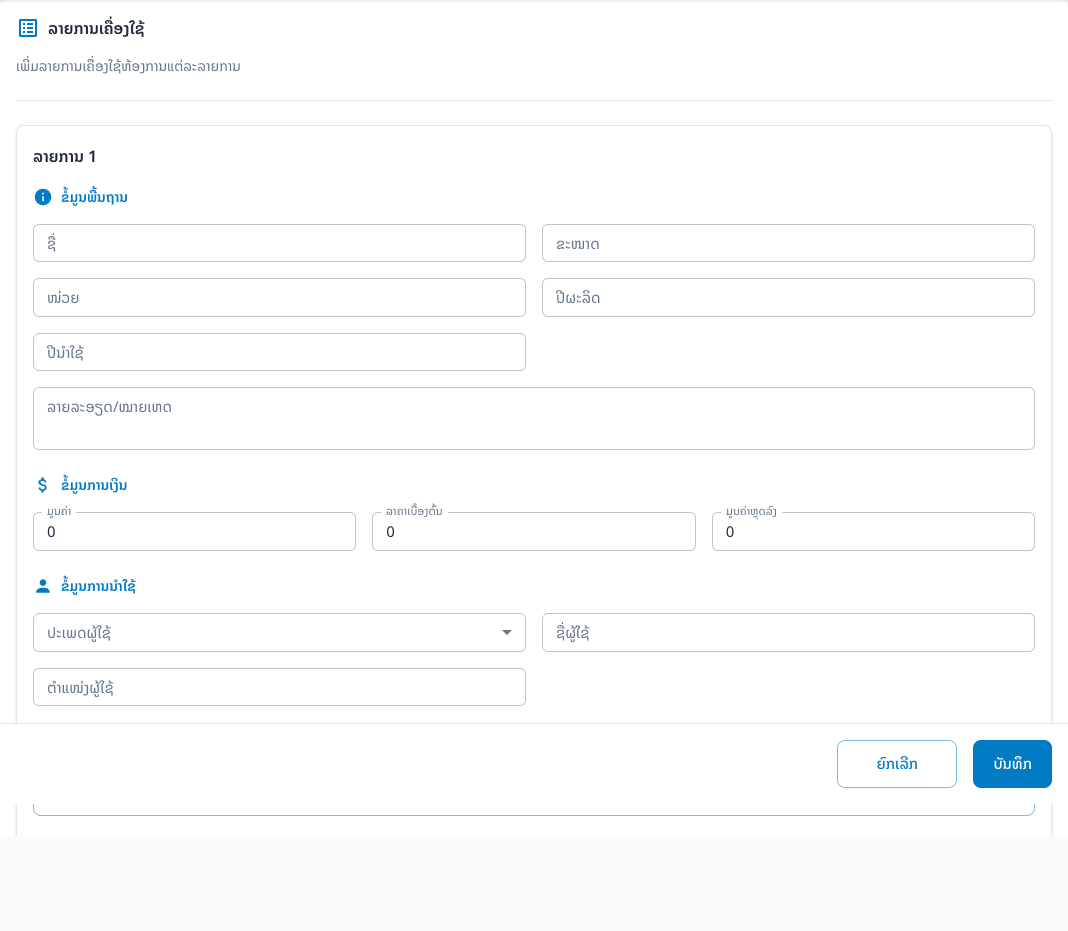Open the ປະເພດຜູ້ໃຊ້ dropdown arrow
Viewport: 1068px width, 931px height.
click(x=507, y=633)
